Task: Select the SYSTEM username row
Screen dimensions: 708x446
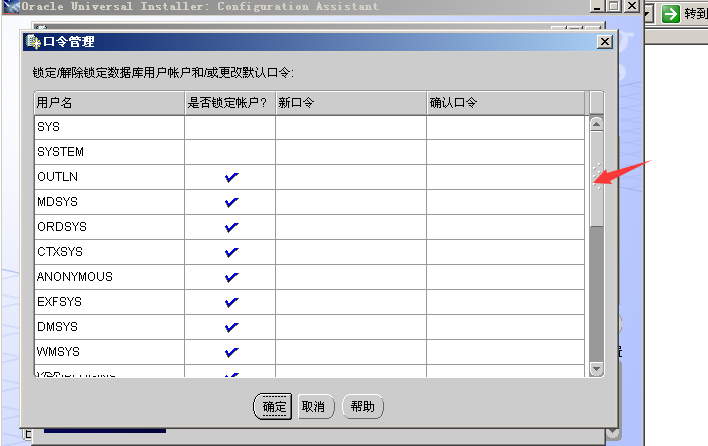Action: (109, 152)
